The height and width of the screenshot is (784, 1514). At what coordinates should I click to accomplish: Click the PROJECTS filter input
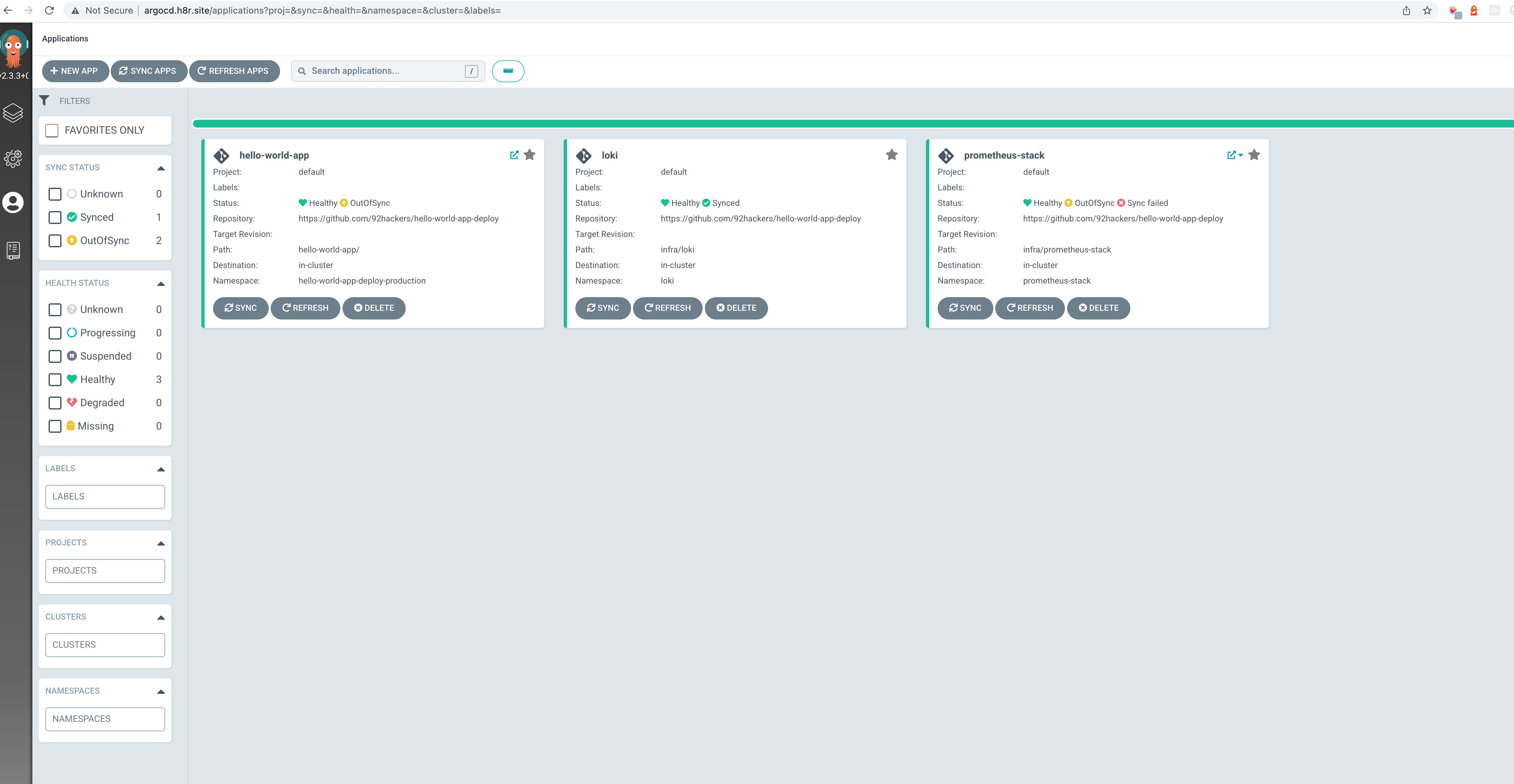[105, 571]
